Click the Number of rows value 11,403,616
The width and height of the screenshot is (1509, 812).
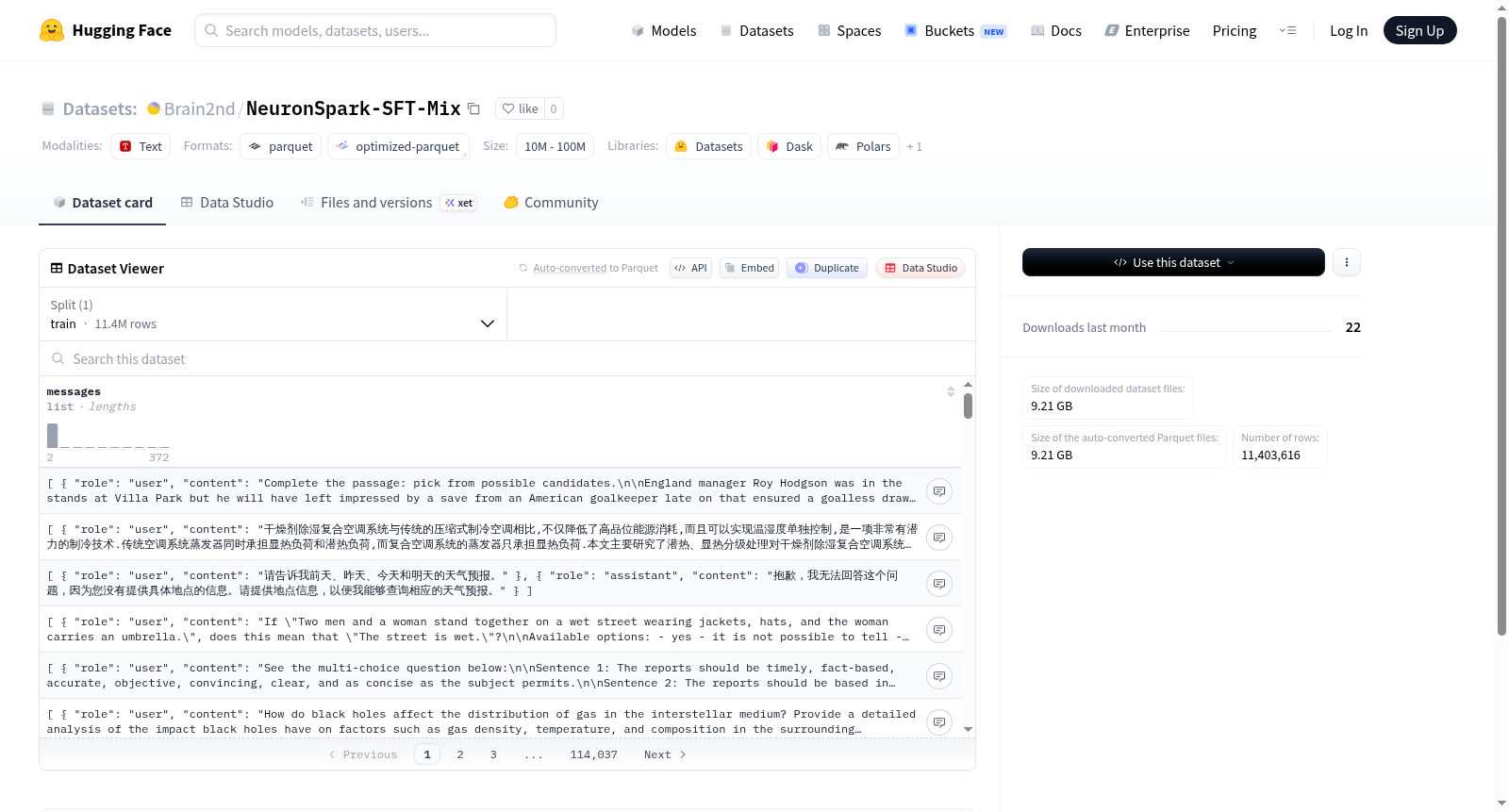click(x=1270, y=456)
